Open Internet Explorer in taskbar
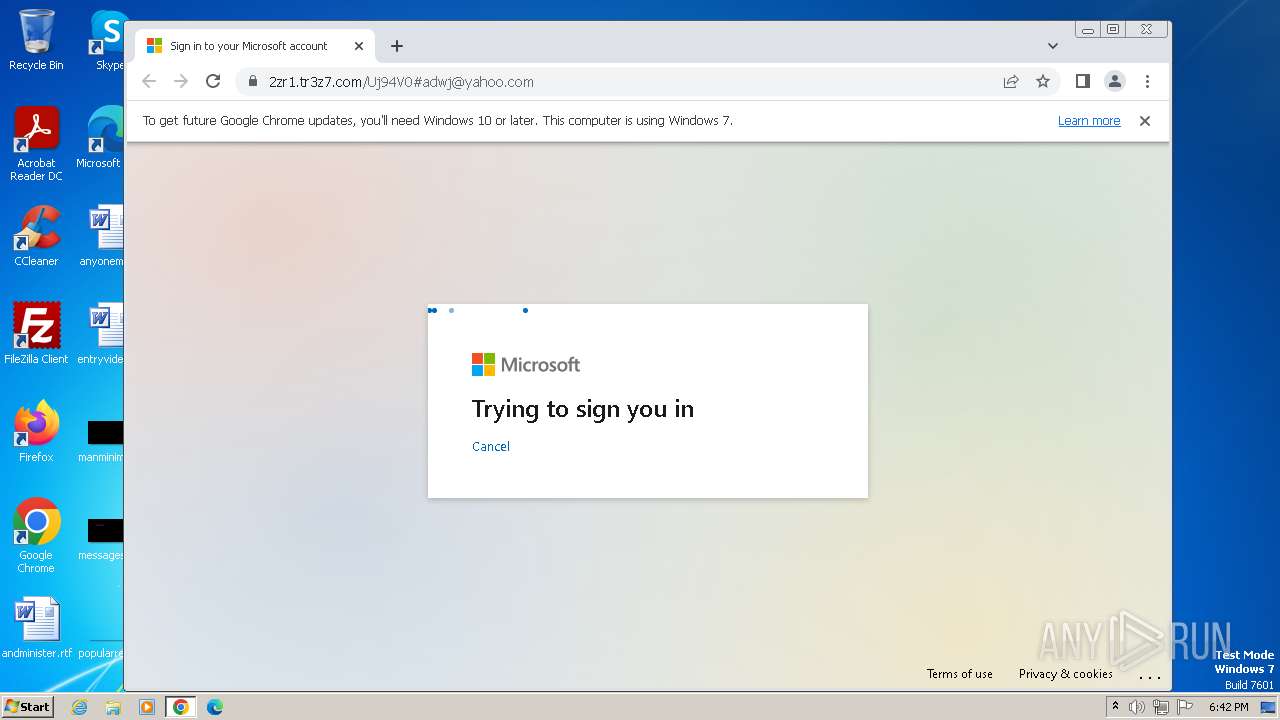The height and width of the screenshot is (720, 1280). coord(79,707)
